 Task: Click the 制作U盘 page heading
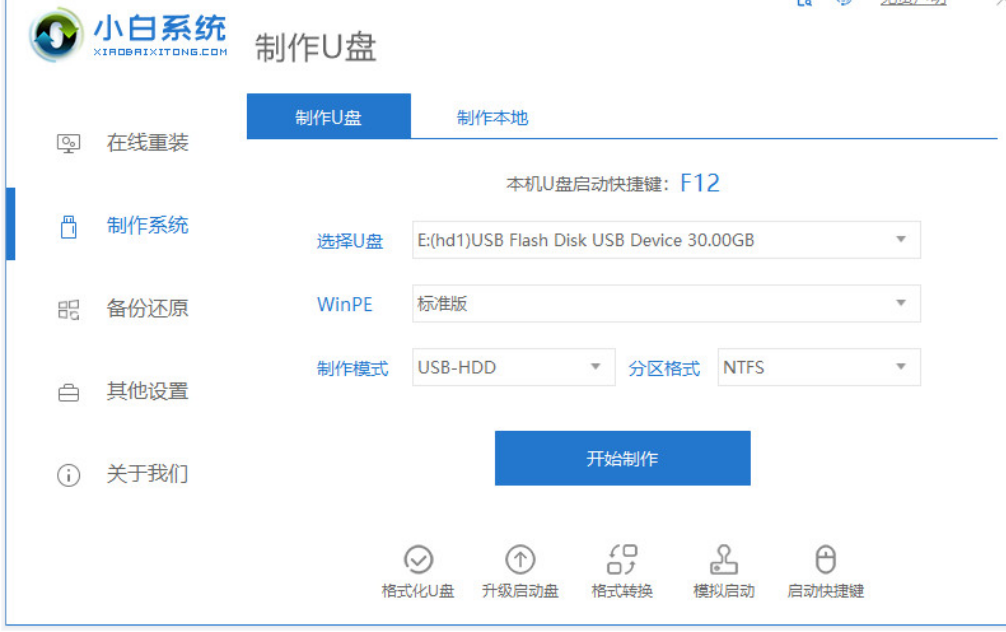pos(315,48)
